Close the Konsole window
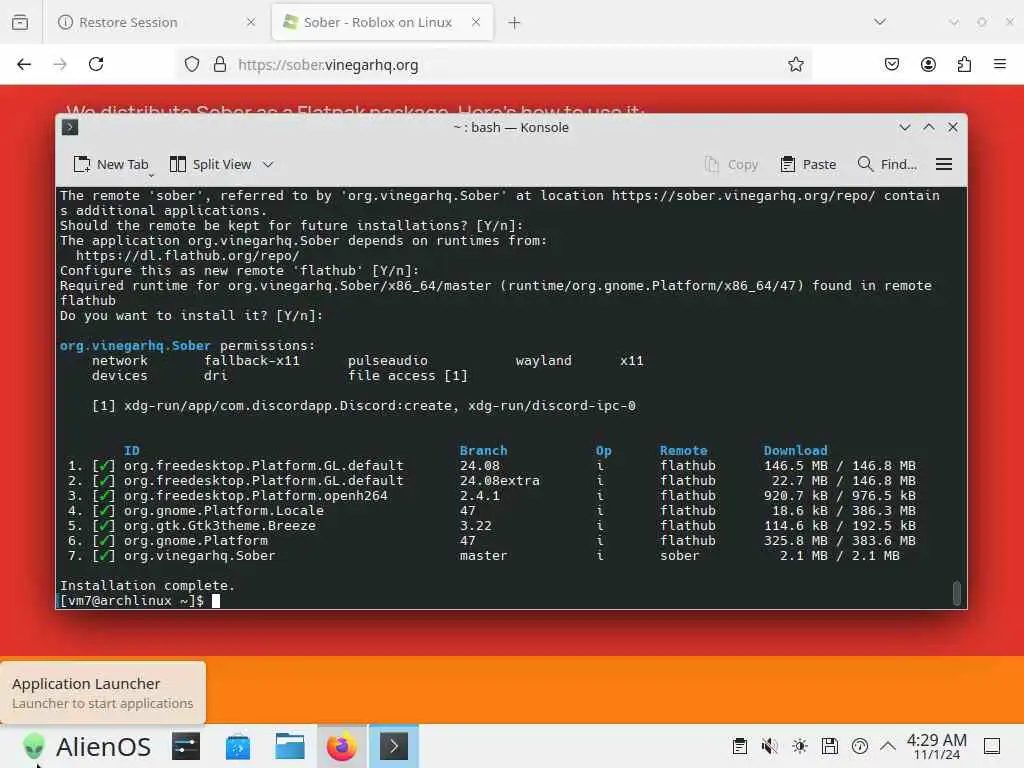 (x=953, y=127)
